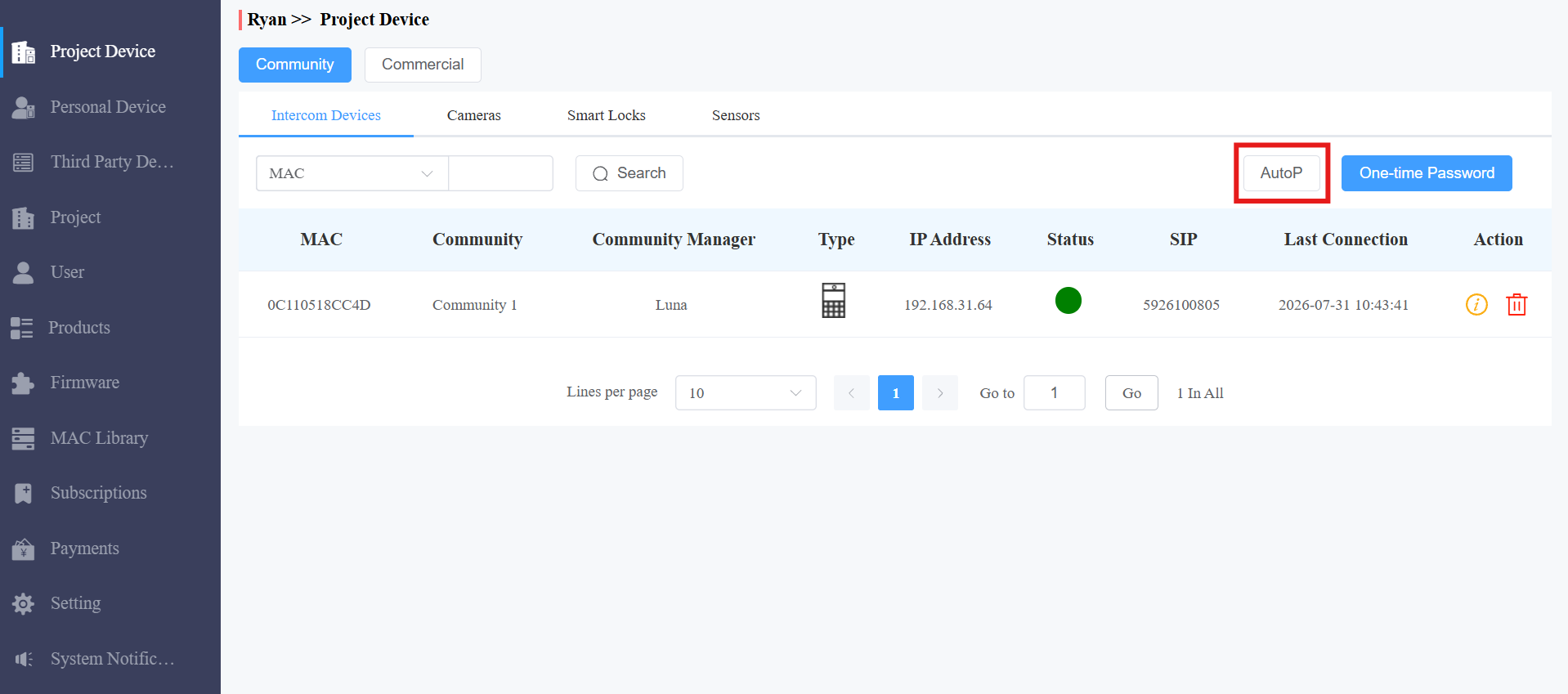Open Products menu label in sidebar
Image resolution: width=1568 pixels, height=694 pixels.
pos(79,328)
